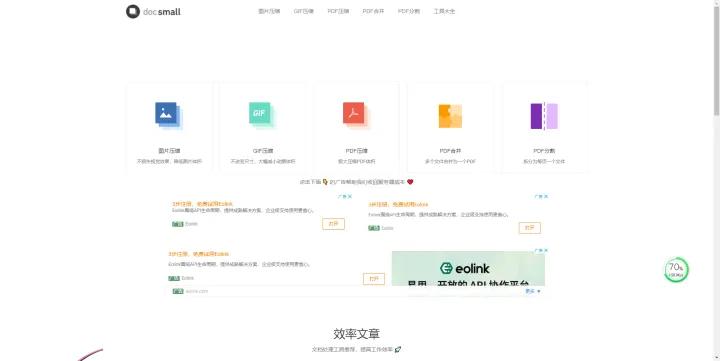Open PDF合并 in the top navigation bar
The width and height of the screenshot is (720, 361).
coord(373,11)
